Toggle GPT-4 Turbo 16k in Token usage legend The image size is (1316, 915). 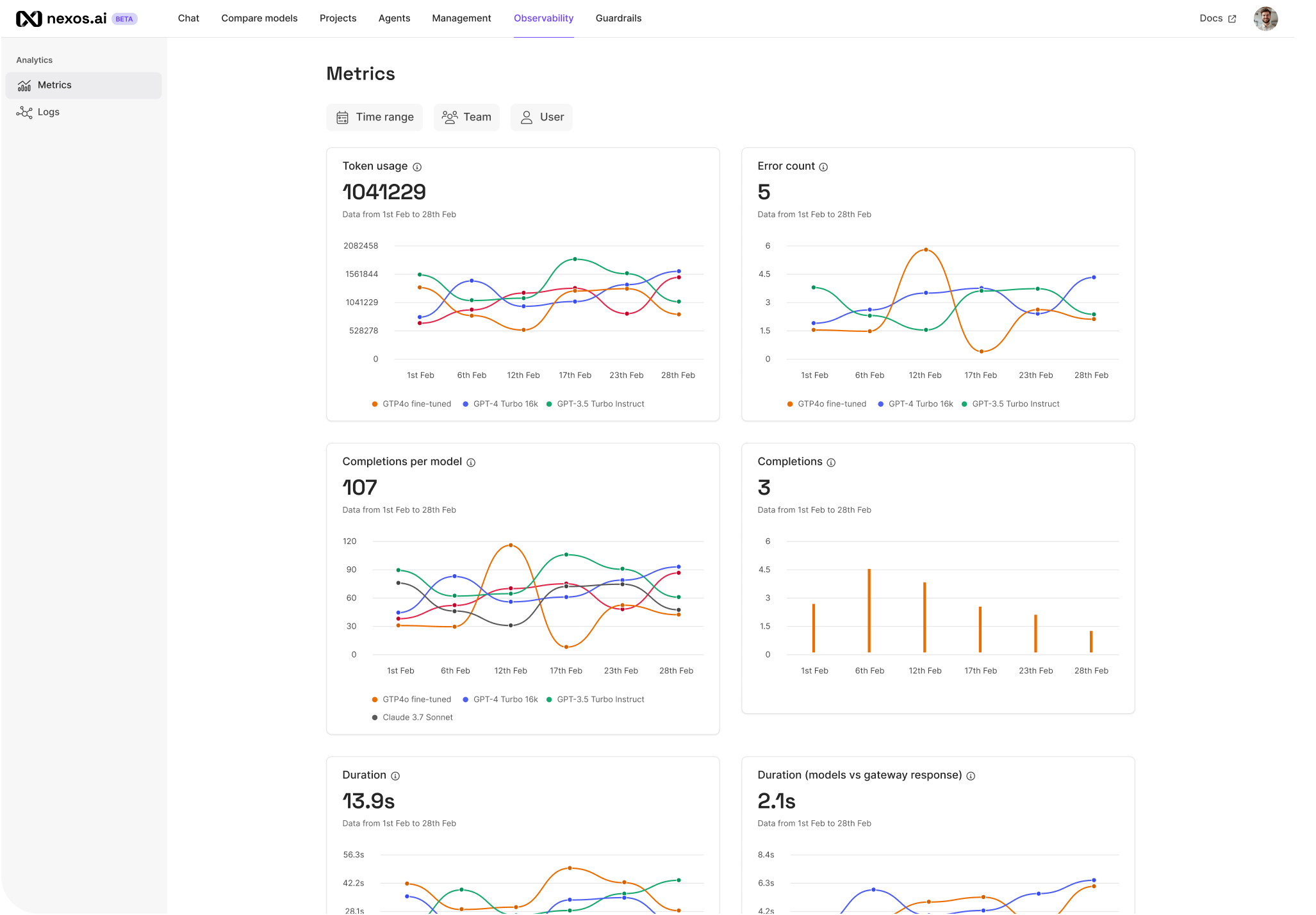pyautogui.click(x=500, y=404)
